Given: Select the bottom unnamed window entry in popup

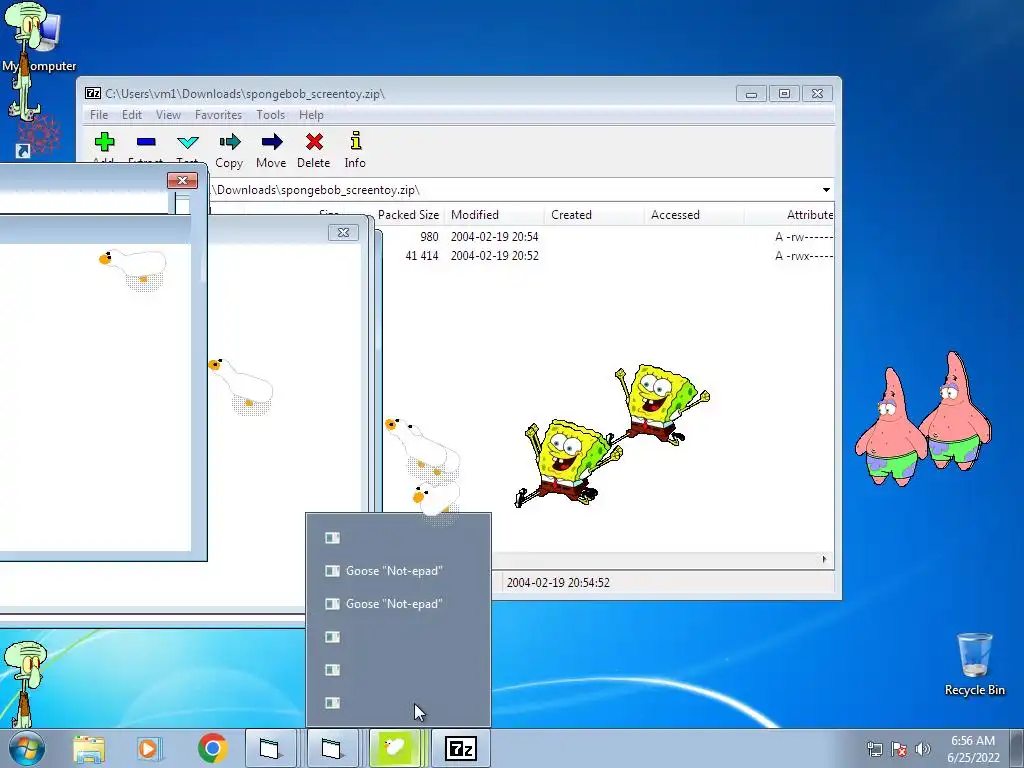Looking at the screenshot, I should 398,703.
